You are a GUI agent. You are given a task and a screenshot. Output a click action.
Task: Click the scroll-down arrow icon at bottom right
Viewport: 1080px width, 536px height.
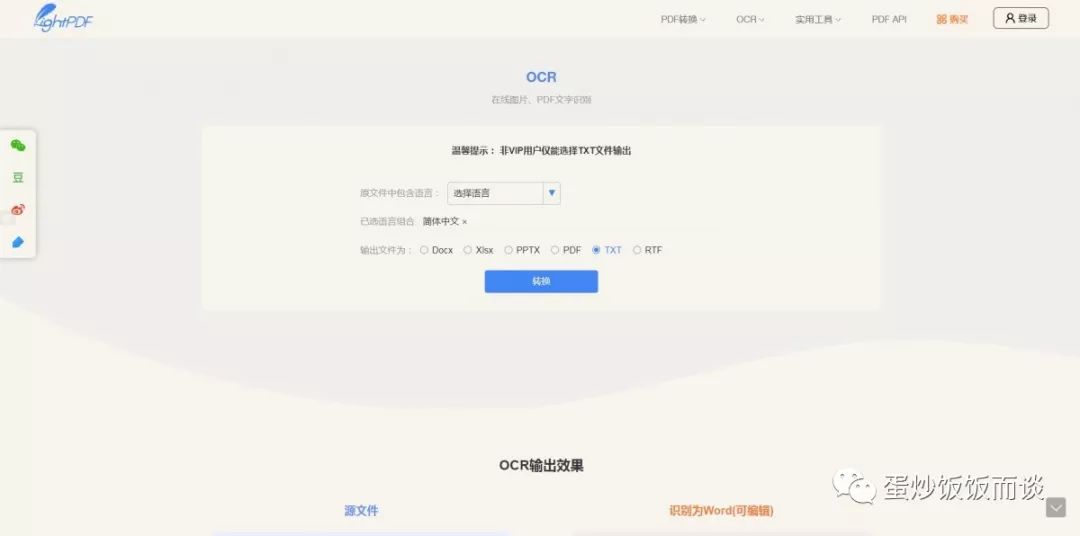coord(1055,508)
